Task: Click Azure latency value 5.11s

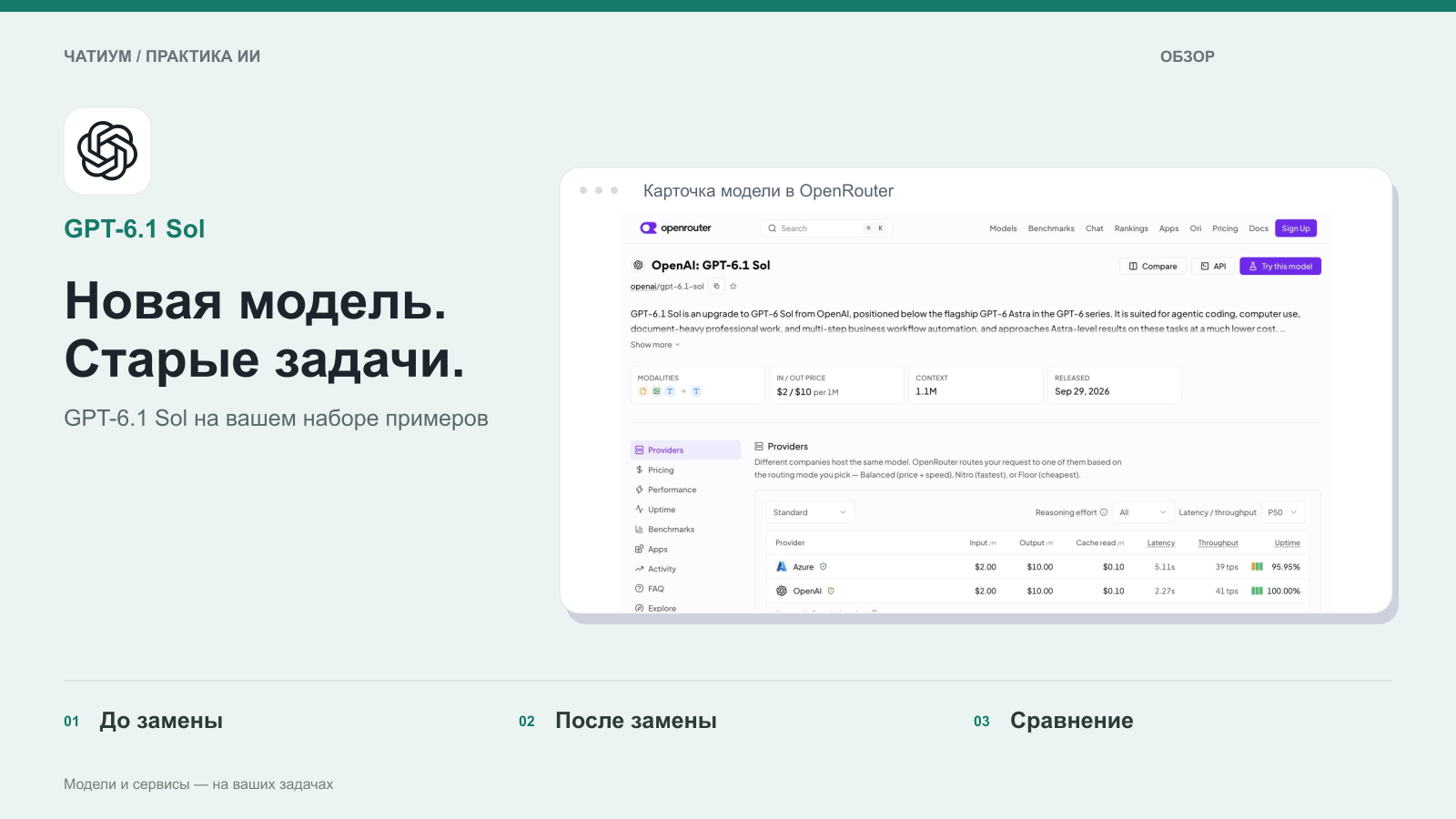Action: click(1165, 567)
